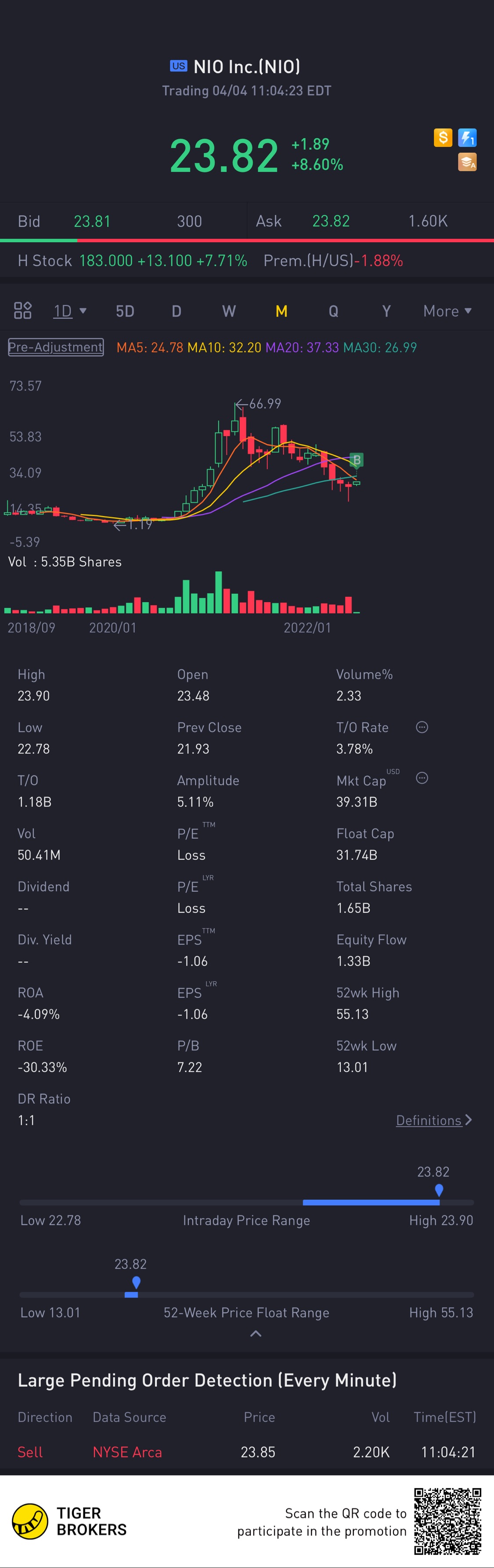Select the W weekly chart tab
Screen dimensions: 494x1568
click(229, 311)
